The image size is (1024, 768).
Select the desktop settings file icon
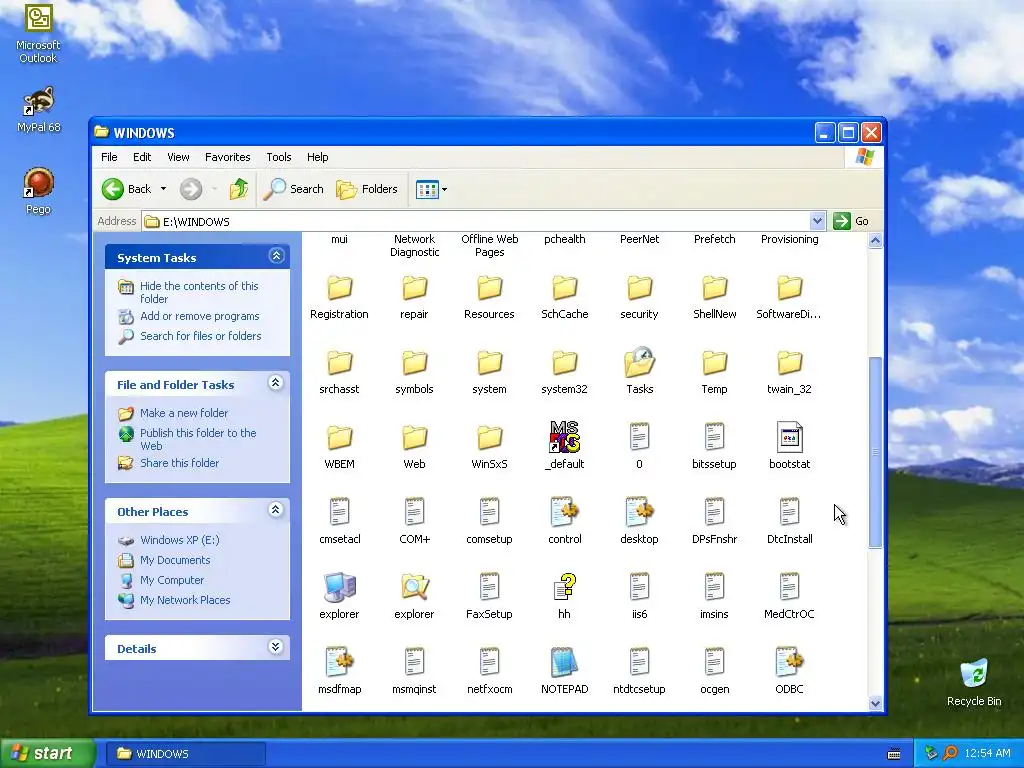[639, 512]
